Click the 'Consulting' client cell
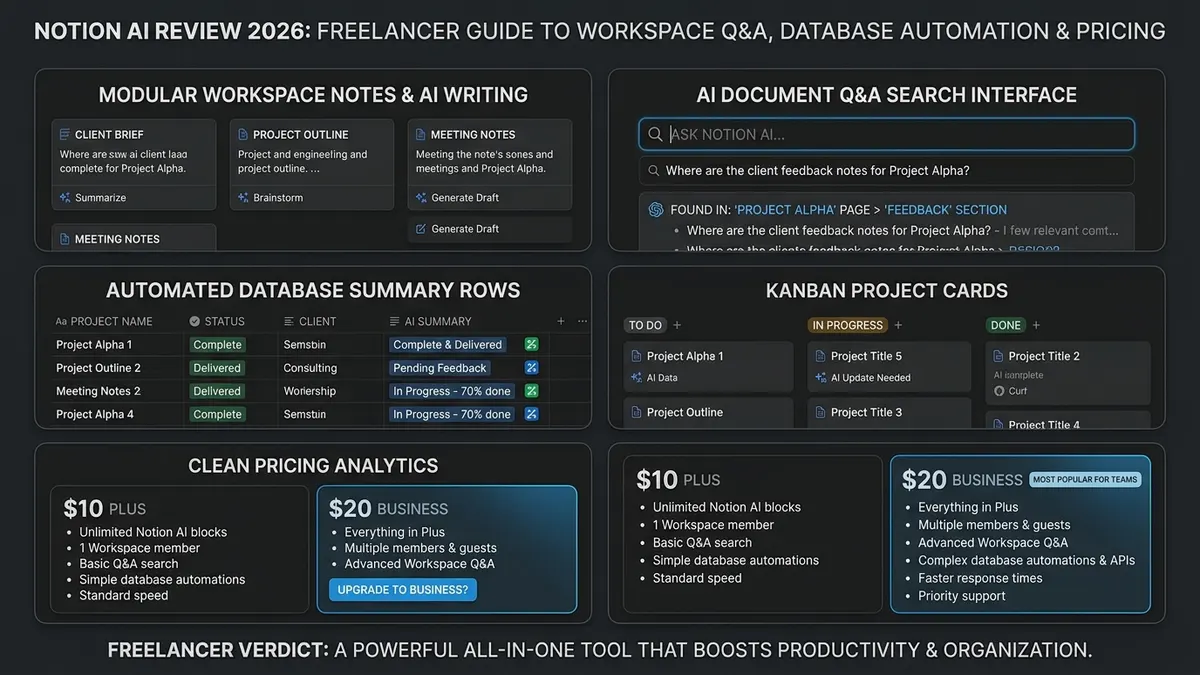This screenshot has width=1200, height=675. pos(310,368)
